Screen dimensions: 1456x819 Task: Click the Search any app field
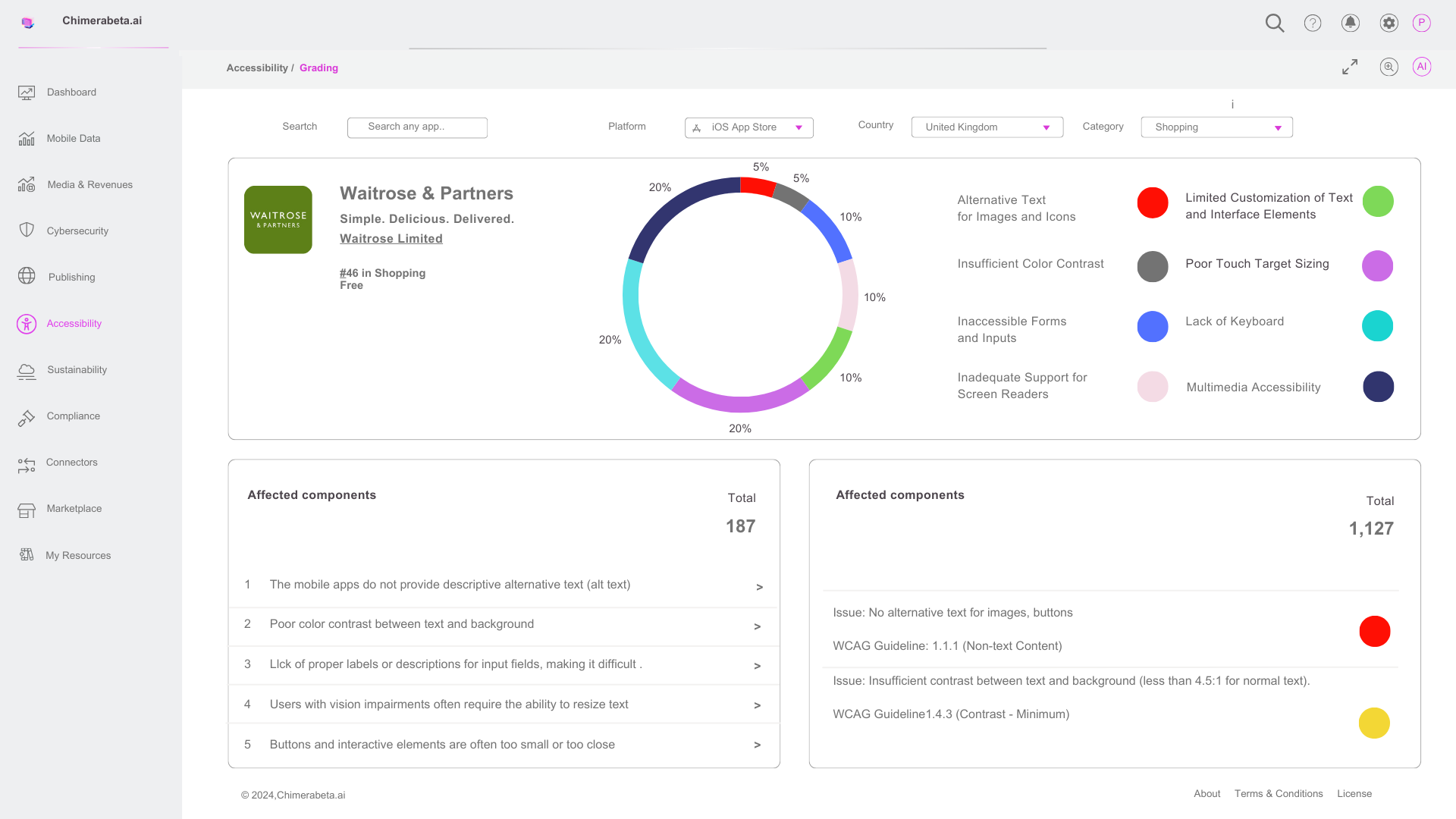point(417,127)
